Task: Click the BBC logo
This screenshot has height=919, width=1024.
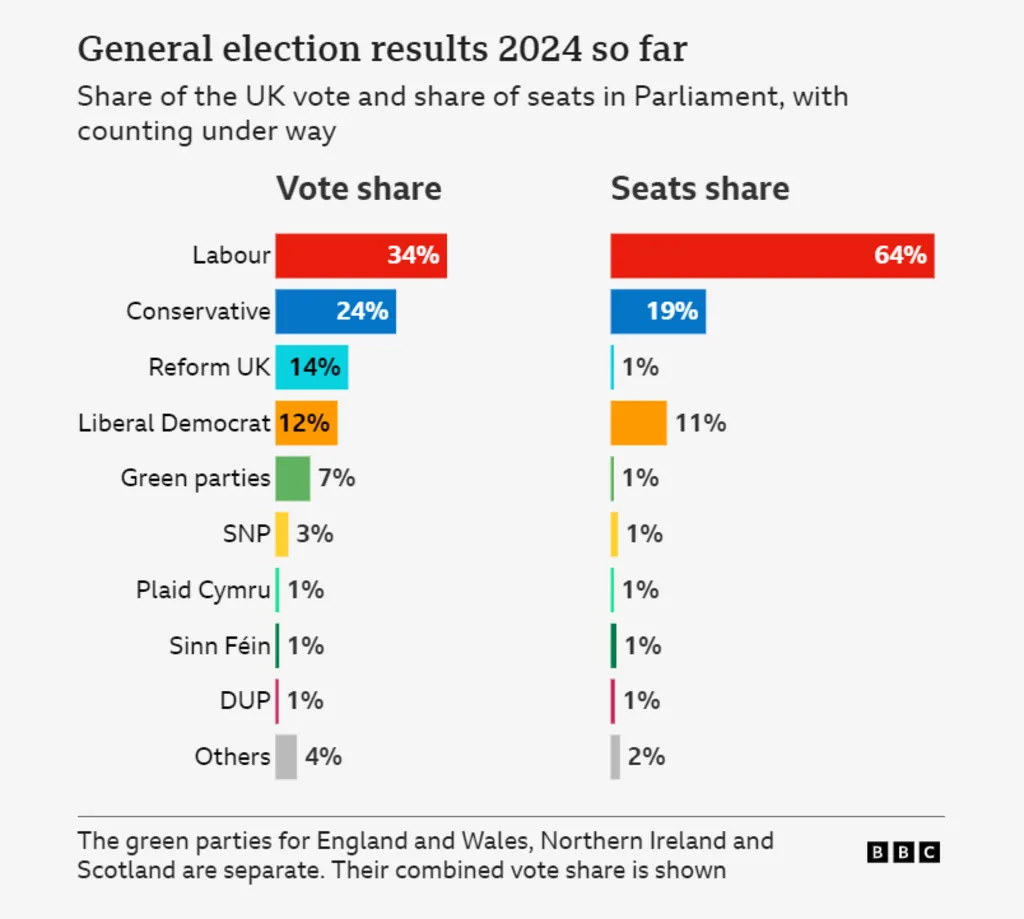Action: [903, 852]
